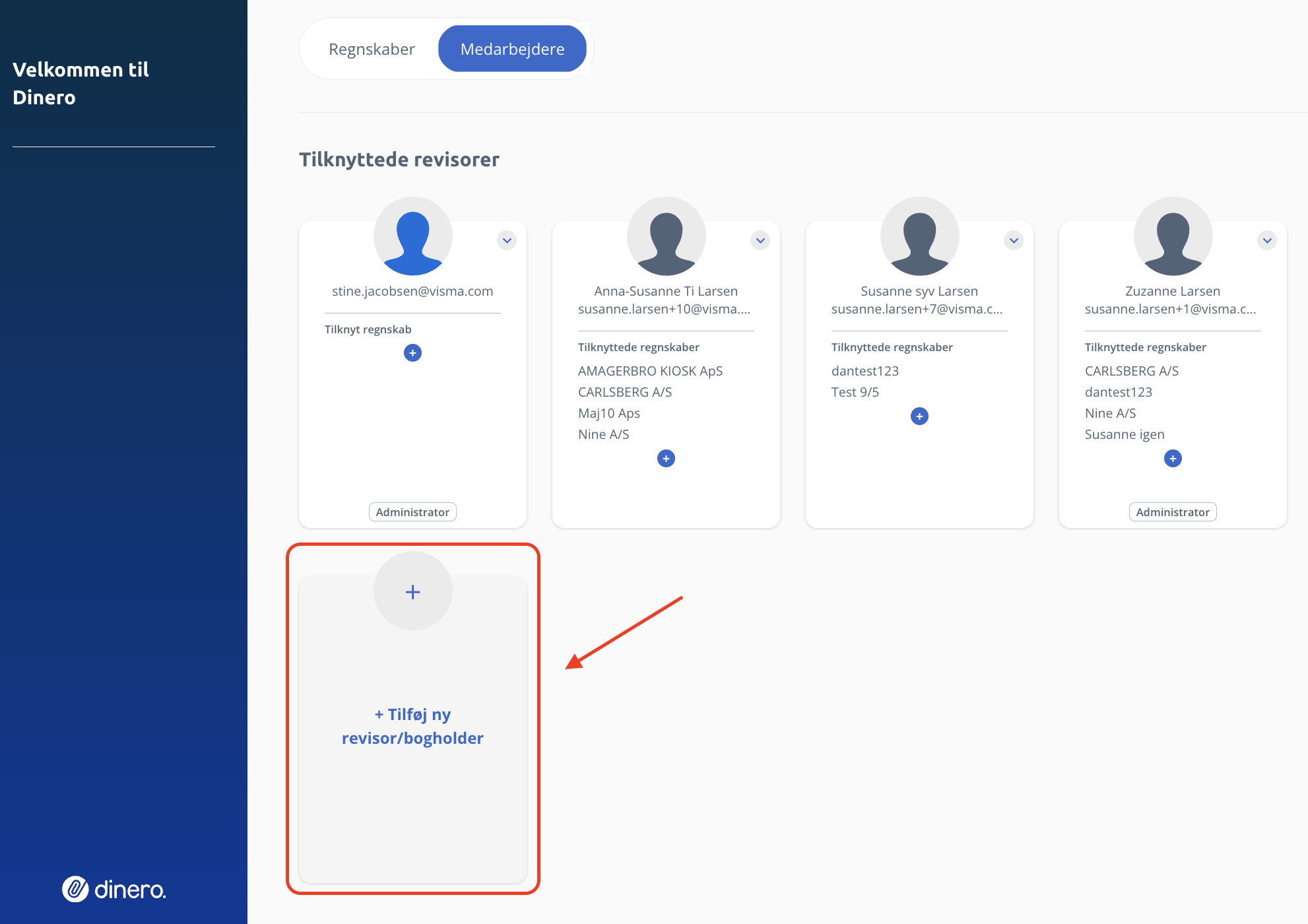Click the large plus circle to add revisor

click(x=412, y=592)
